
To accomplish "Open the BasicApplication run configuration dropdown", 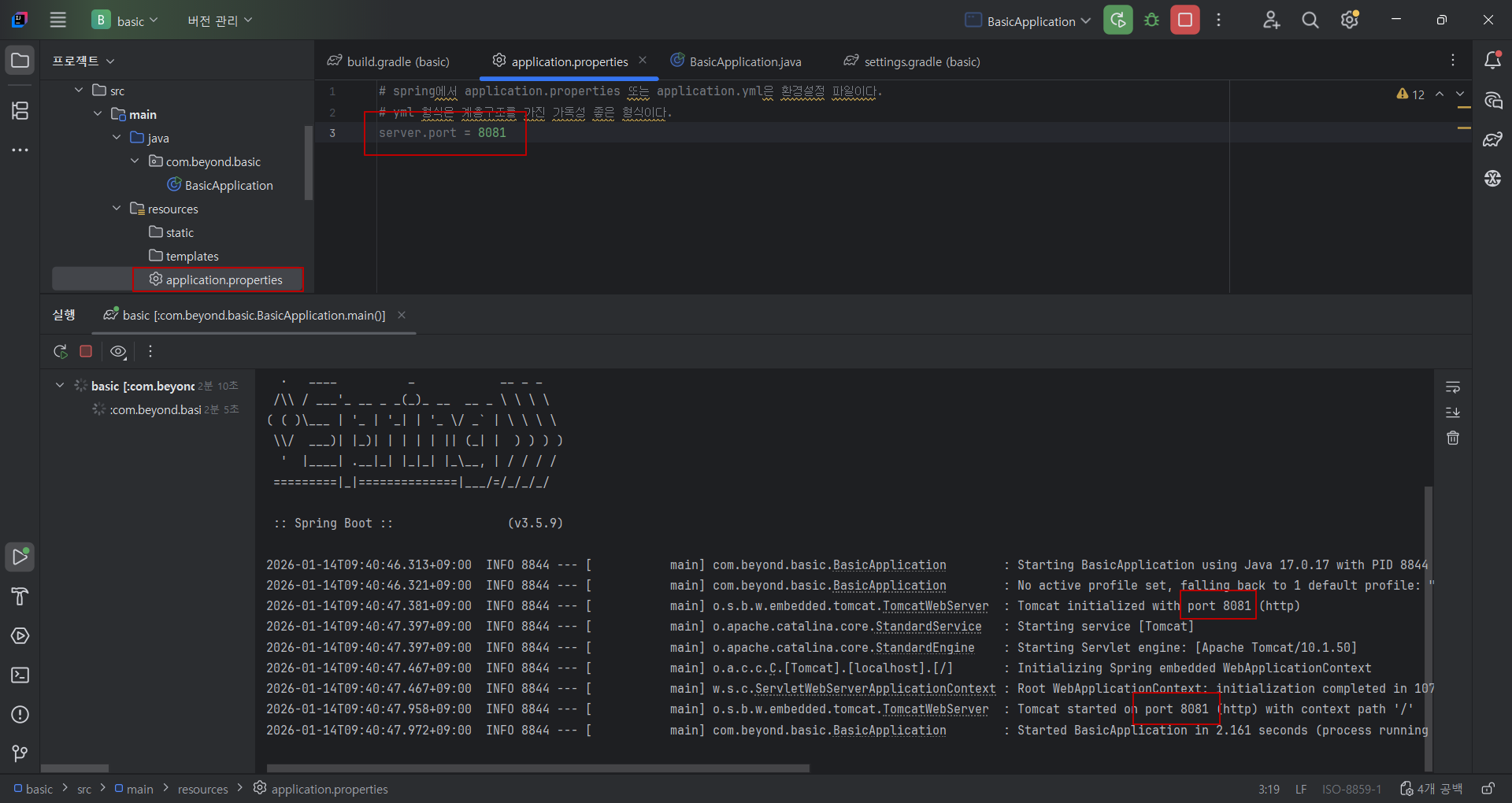I will [x=1028, y=20].
